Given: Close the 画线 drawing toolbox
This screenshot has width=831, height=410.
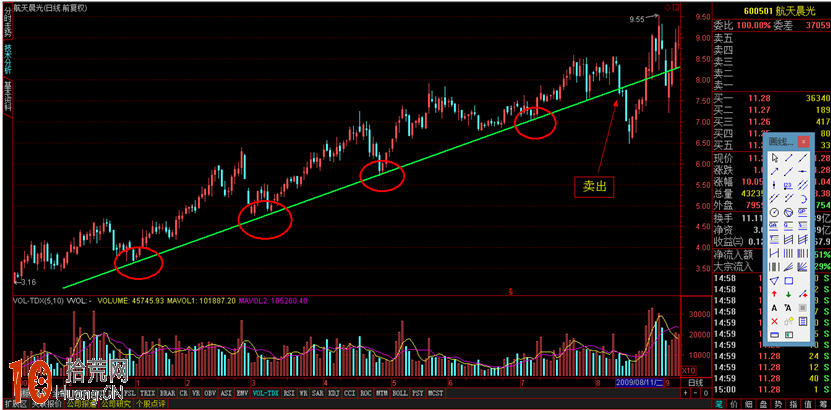Looking at the screenshot, I should (x=803, y=141).
